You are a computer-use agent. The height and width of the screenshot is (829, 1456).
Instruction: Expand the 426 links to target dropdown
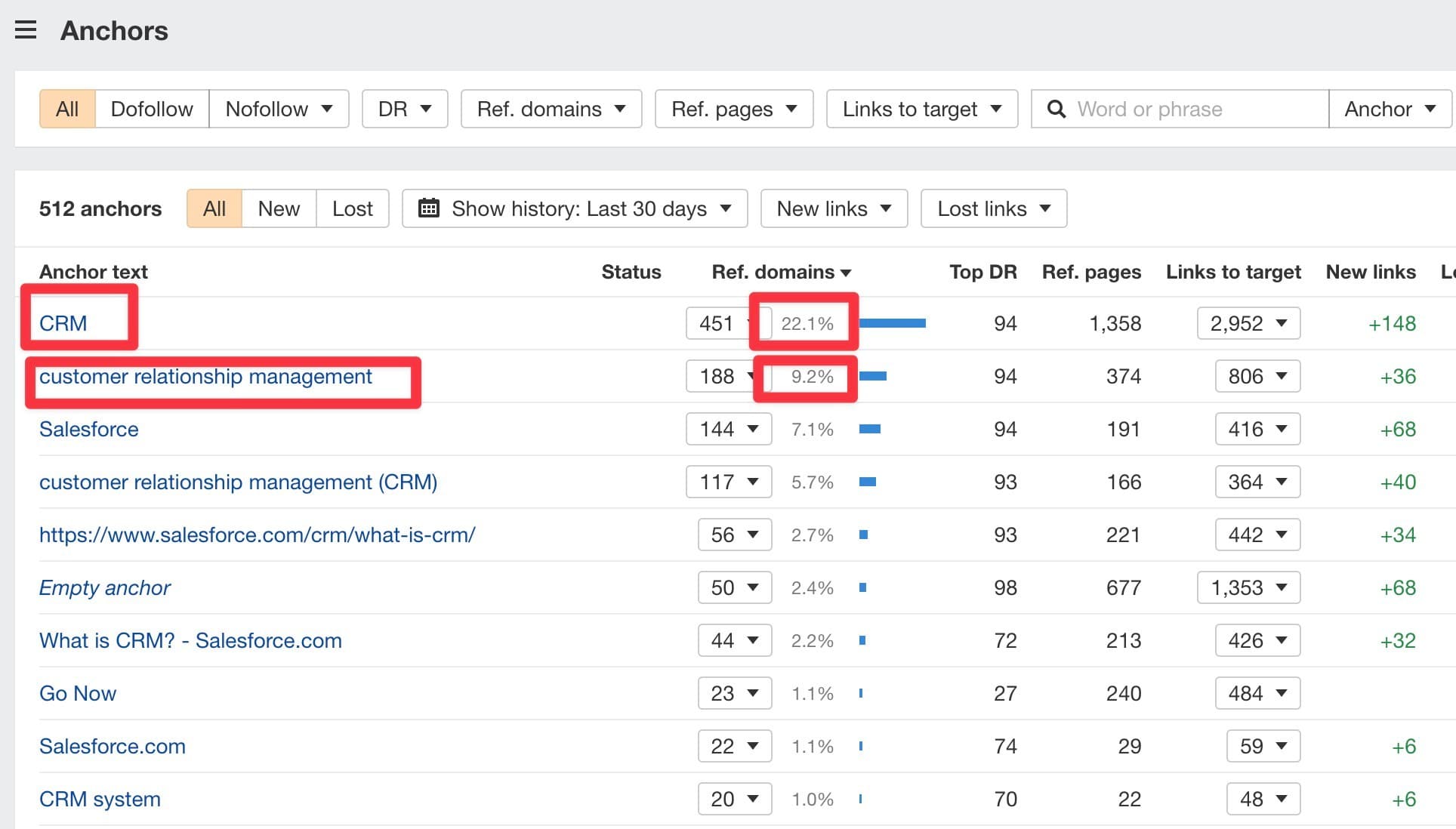pyautogui.click(x=1258, y=640)
